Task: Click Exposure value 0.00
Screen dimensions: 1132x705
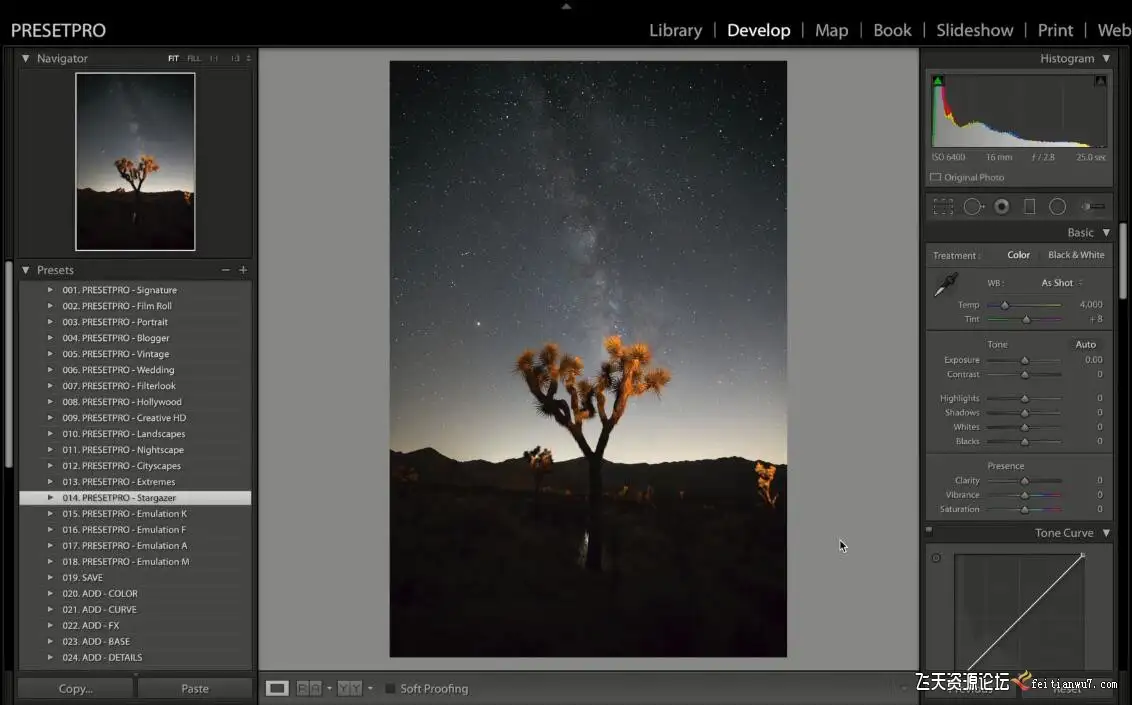Action: click(1094, 359)
